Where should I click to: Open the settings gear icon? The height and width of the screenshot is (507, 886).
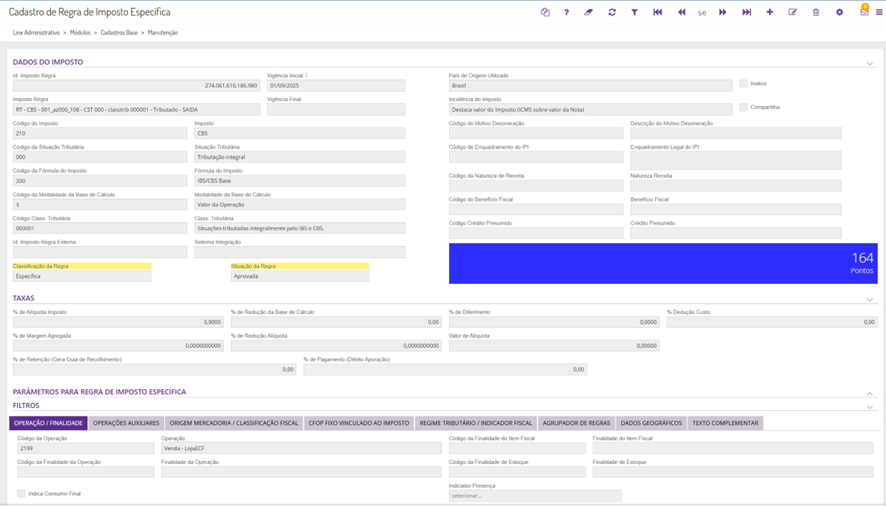840,12
